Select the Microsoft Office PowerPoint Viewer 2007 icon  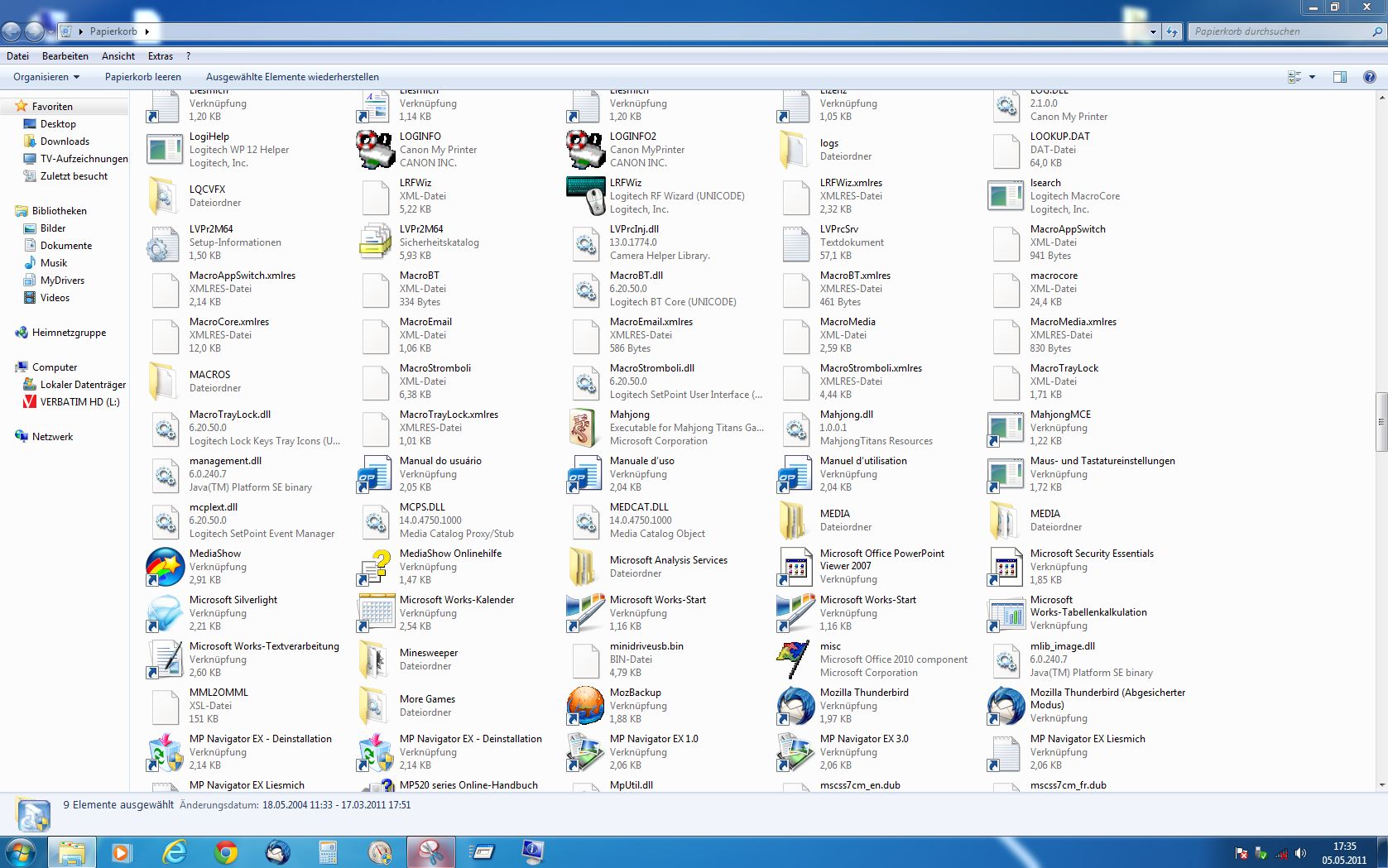point(795,567)
